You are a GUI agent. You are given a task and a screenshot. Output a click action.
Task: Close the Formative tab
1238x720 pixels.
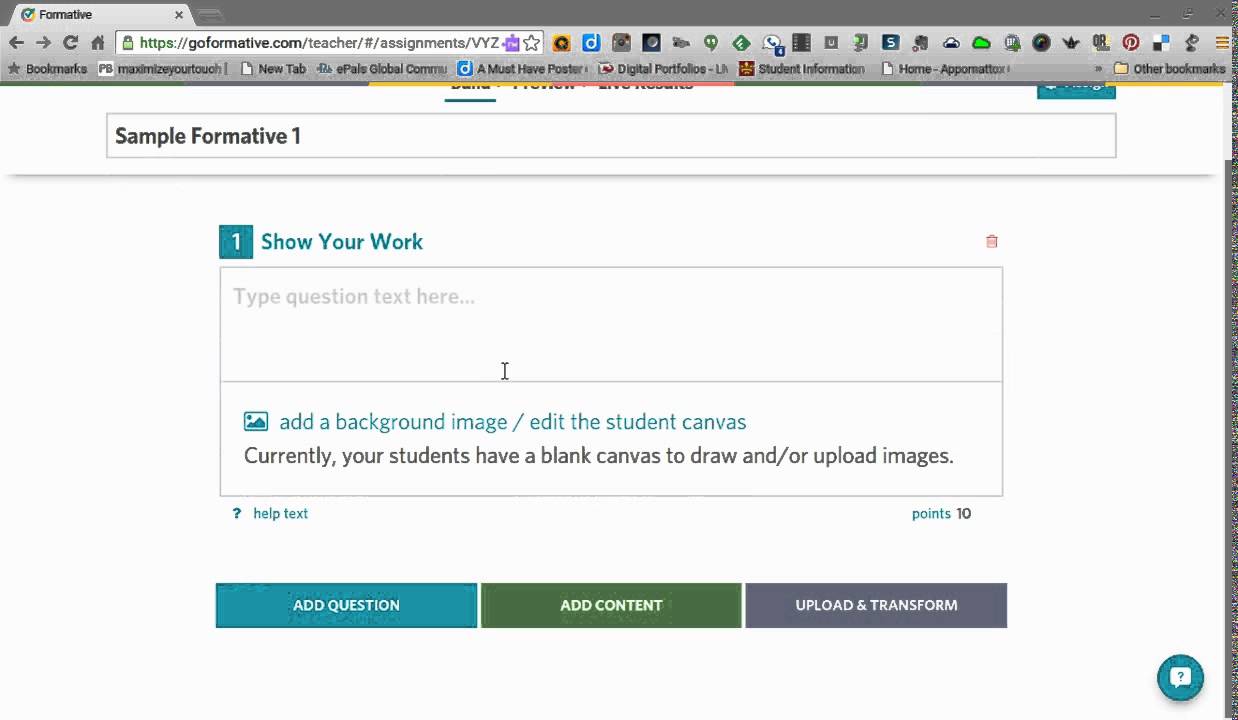179,15
